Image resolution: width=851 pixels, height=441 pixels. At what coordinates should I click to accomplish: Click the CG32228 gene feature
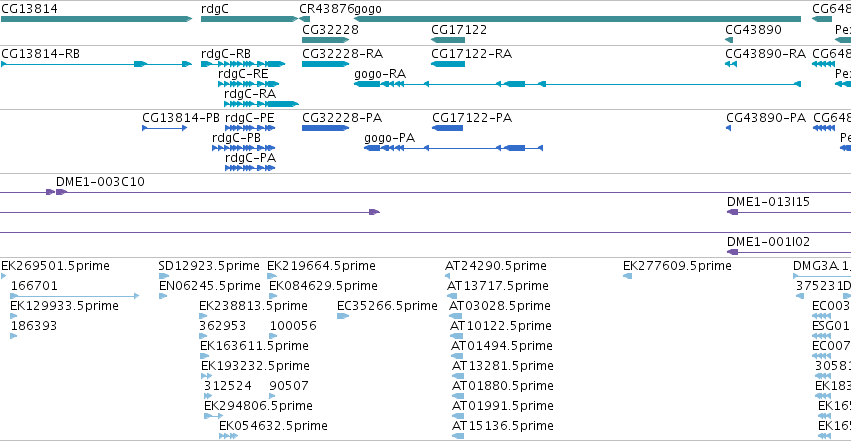326,40
